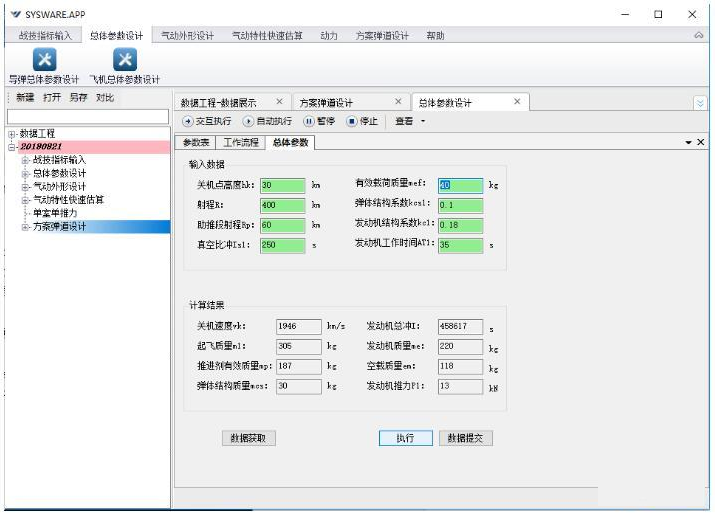
Task: Click the 打开 button
Action: point(52,98)
